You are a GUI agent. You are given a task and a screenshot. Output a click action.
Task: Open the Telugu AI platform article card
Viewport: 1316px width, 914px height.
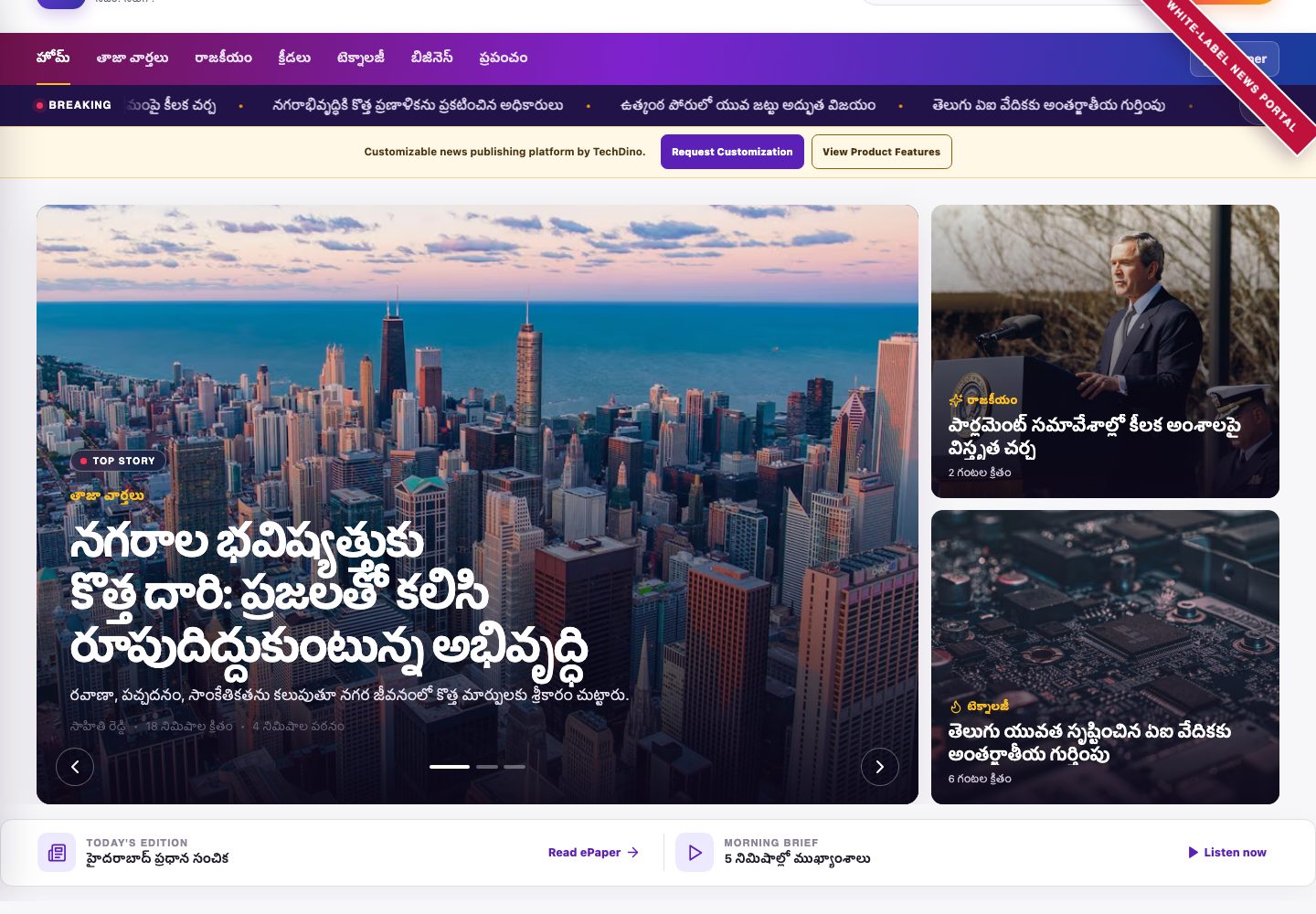pos(1105,657)
